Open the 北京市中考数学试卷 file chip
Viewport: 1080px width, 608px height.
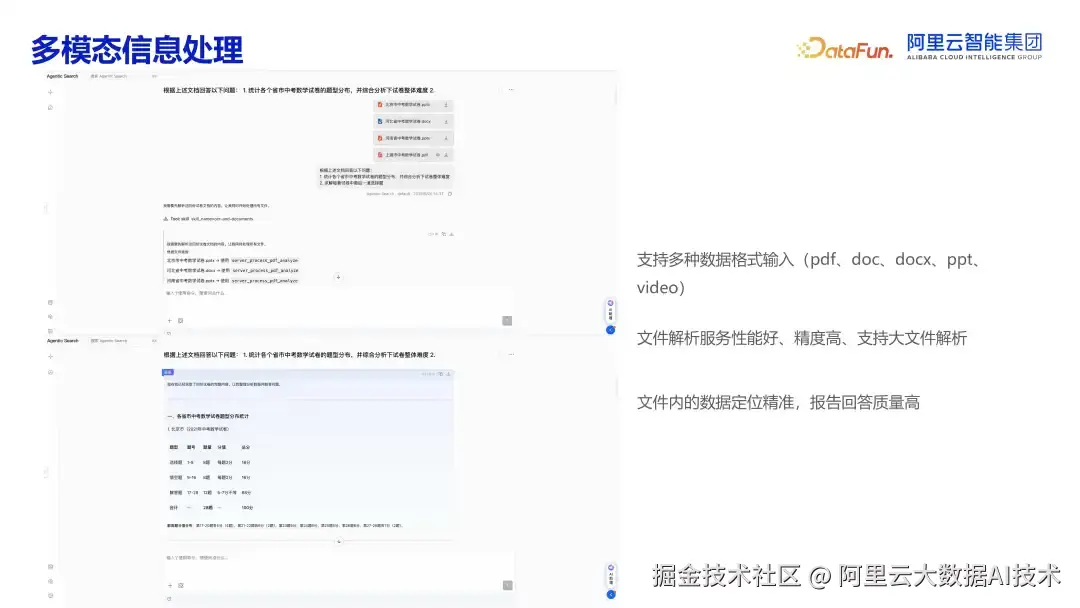pos(413,105)
